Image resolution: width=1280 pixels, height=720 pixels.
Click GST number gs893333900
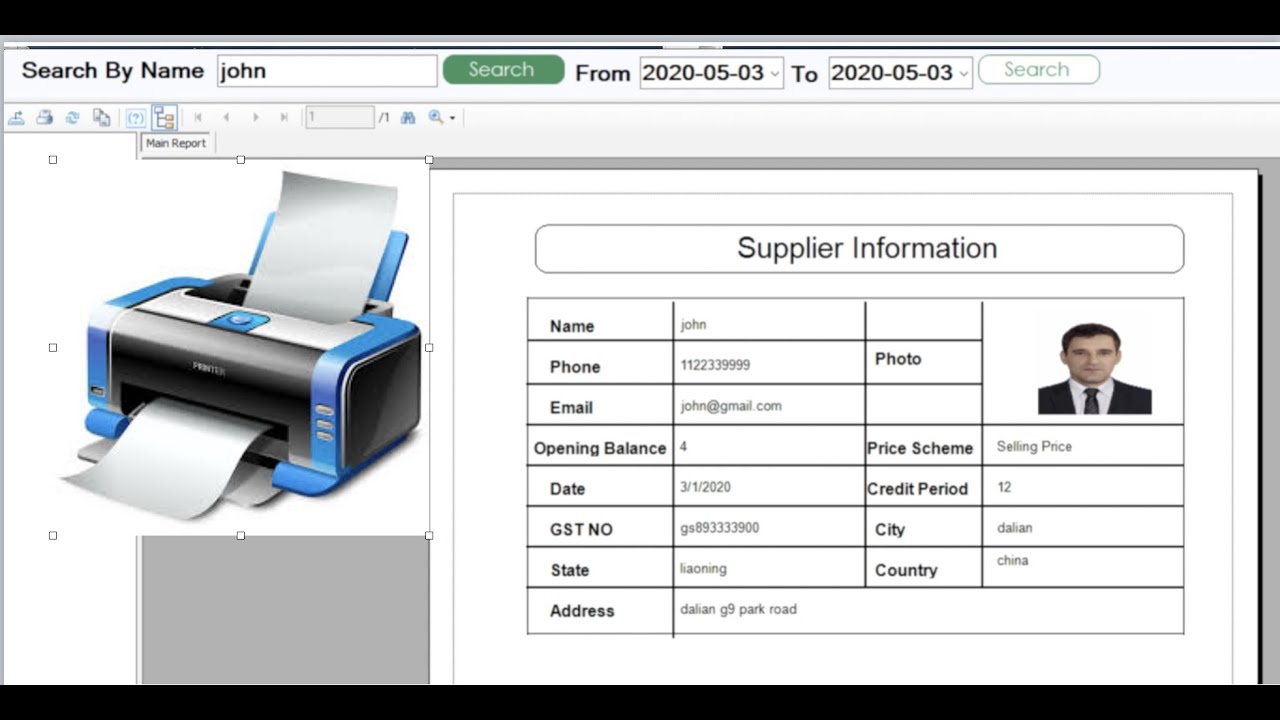coord(720,528)
